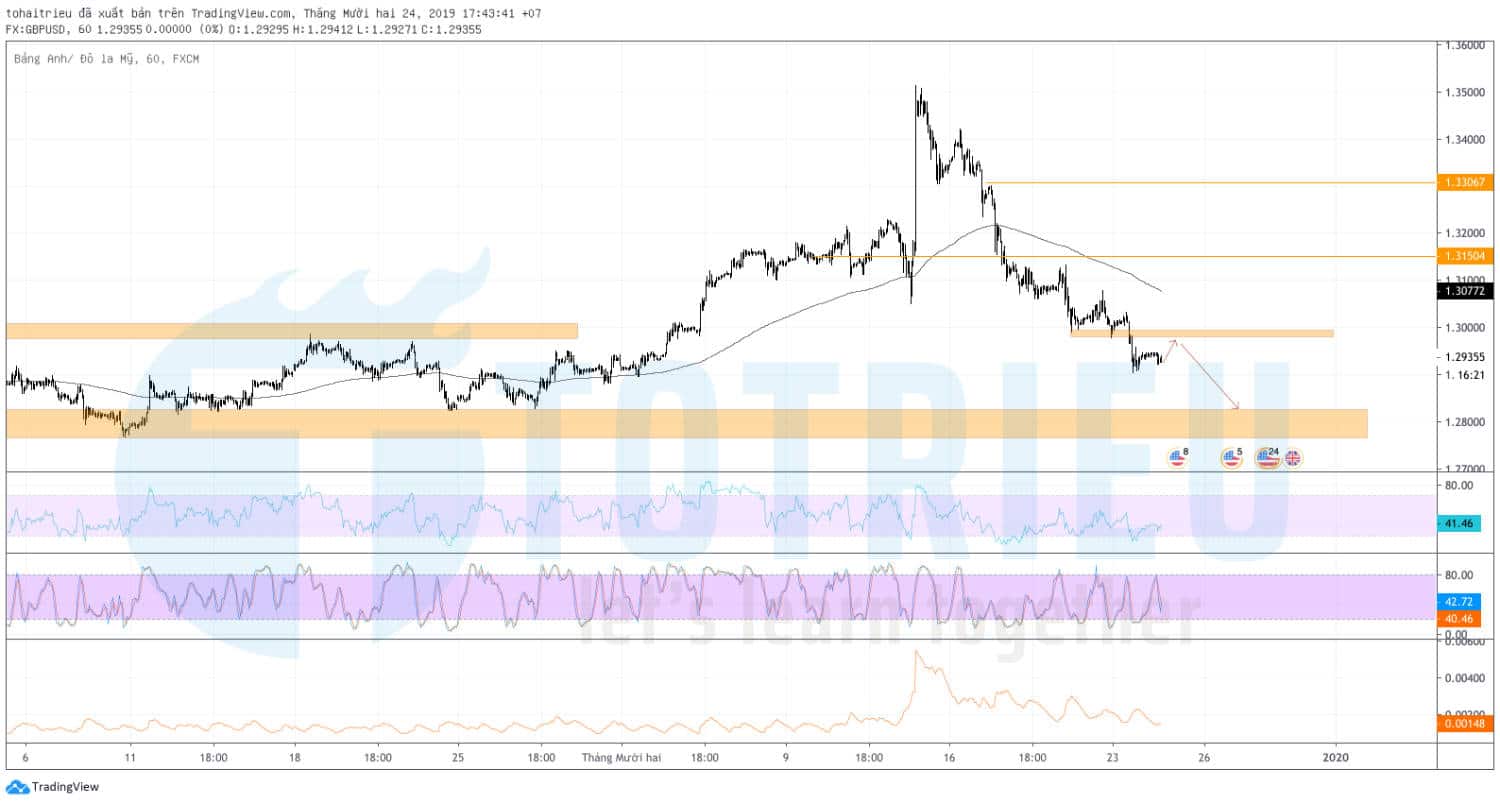Click the UK flag economic event icon
This screenshot has width=1500, height=804.
point(1292,458)
